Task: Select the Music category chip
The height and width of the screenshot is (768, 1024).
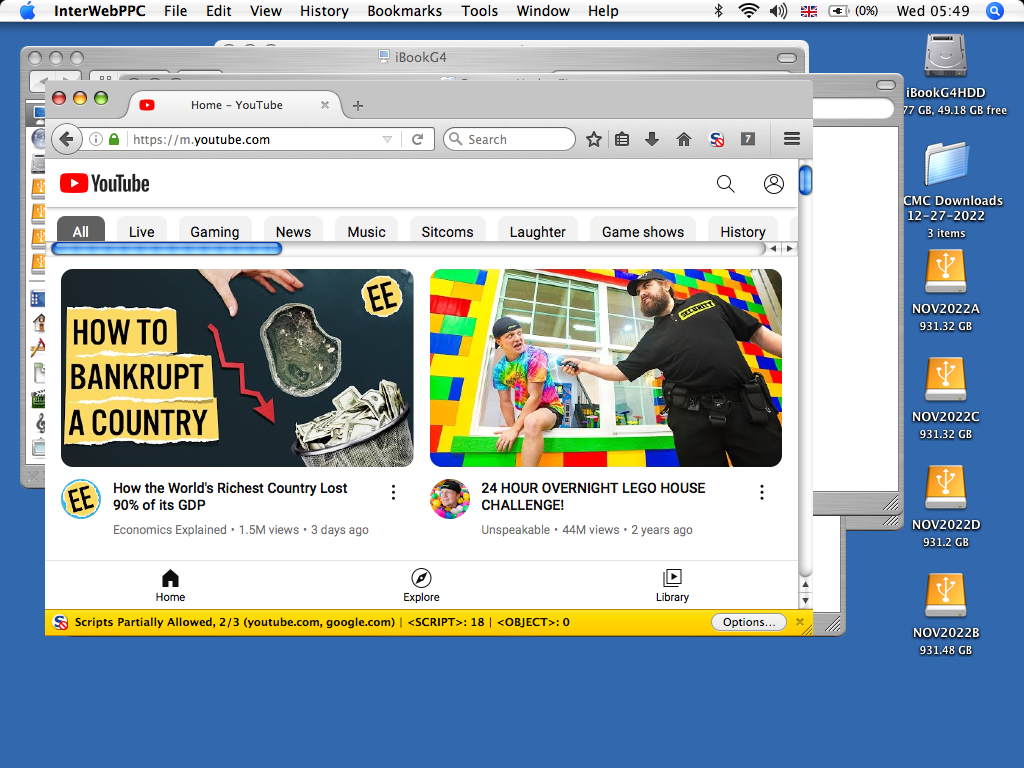Action: 366,231
